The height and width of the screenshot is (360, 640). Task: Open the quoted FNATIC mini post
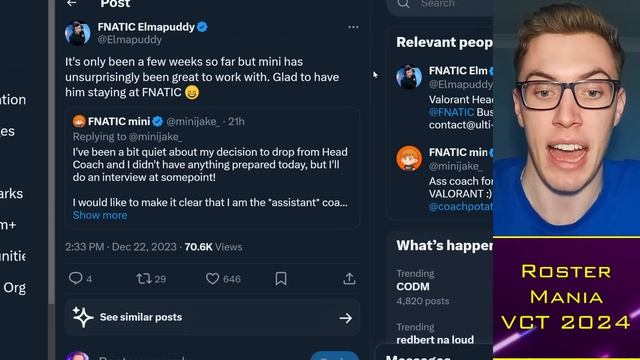click(212, 168)
